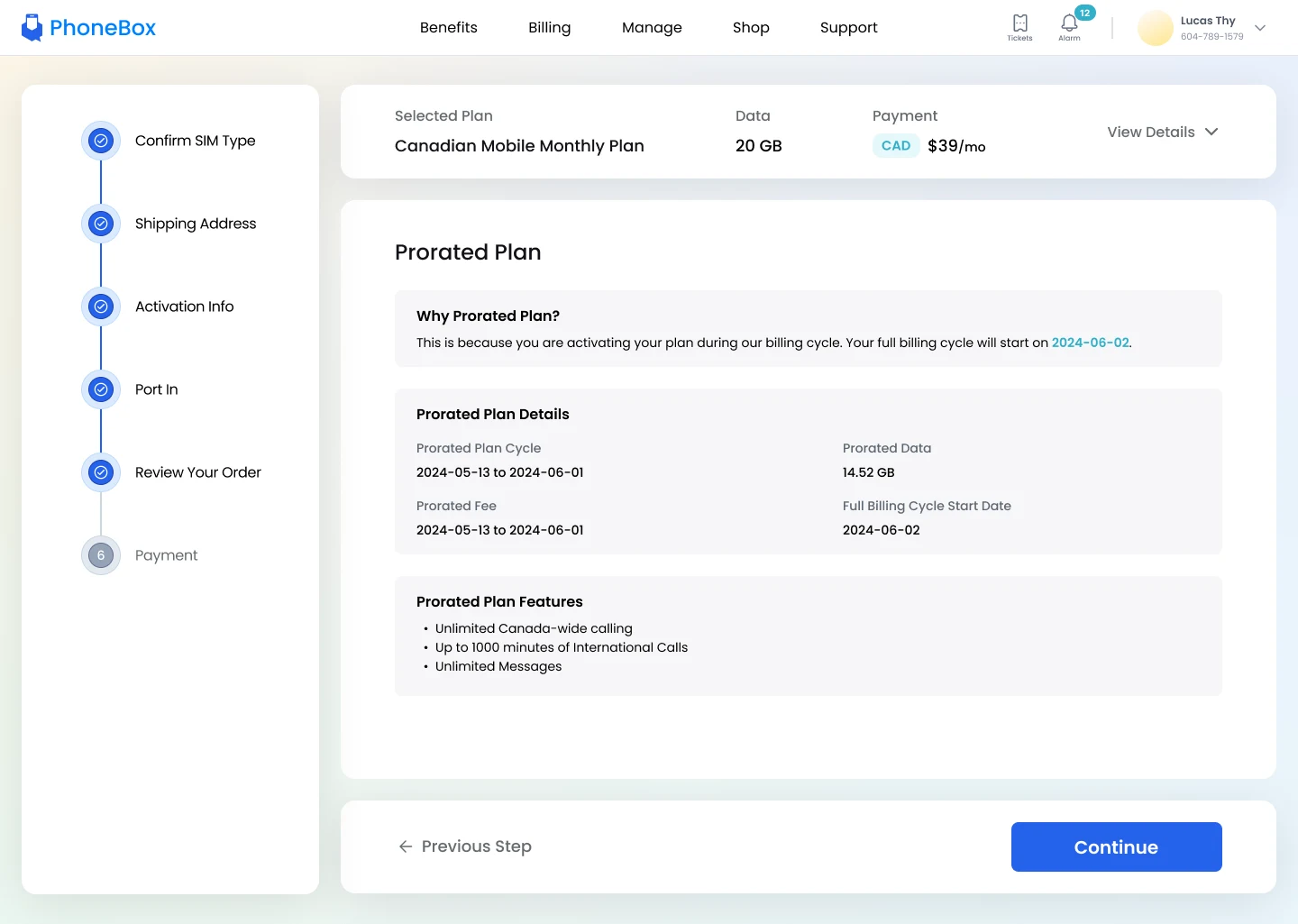Screen dimensions: 1298x924
Task: Open the Manage menu
Action: click(652, 28)
